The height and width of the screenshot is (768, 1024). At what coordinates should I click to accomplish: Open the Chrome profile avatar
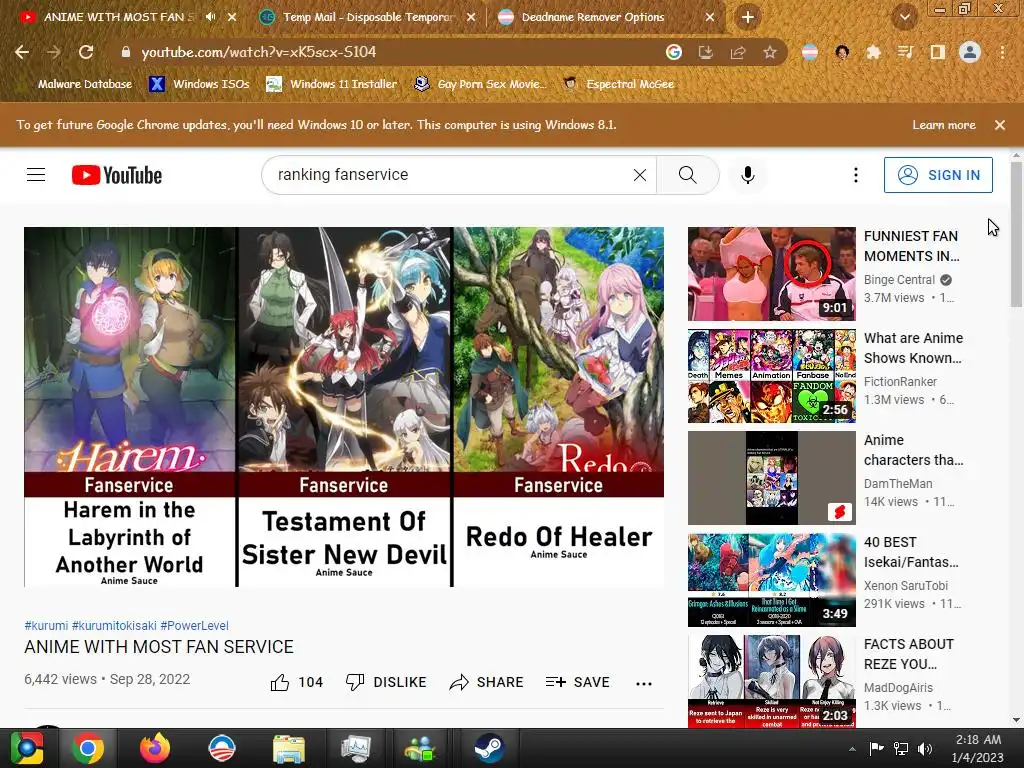point(970,52)
